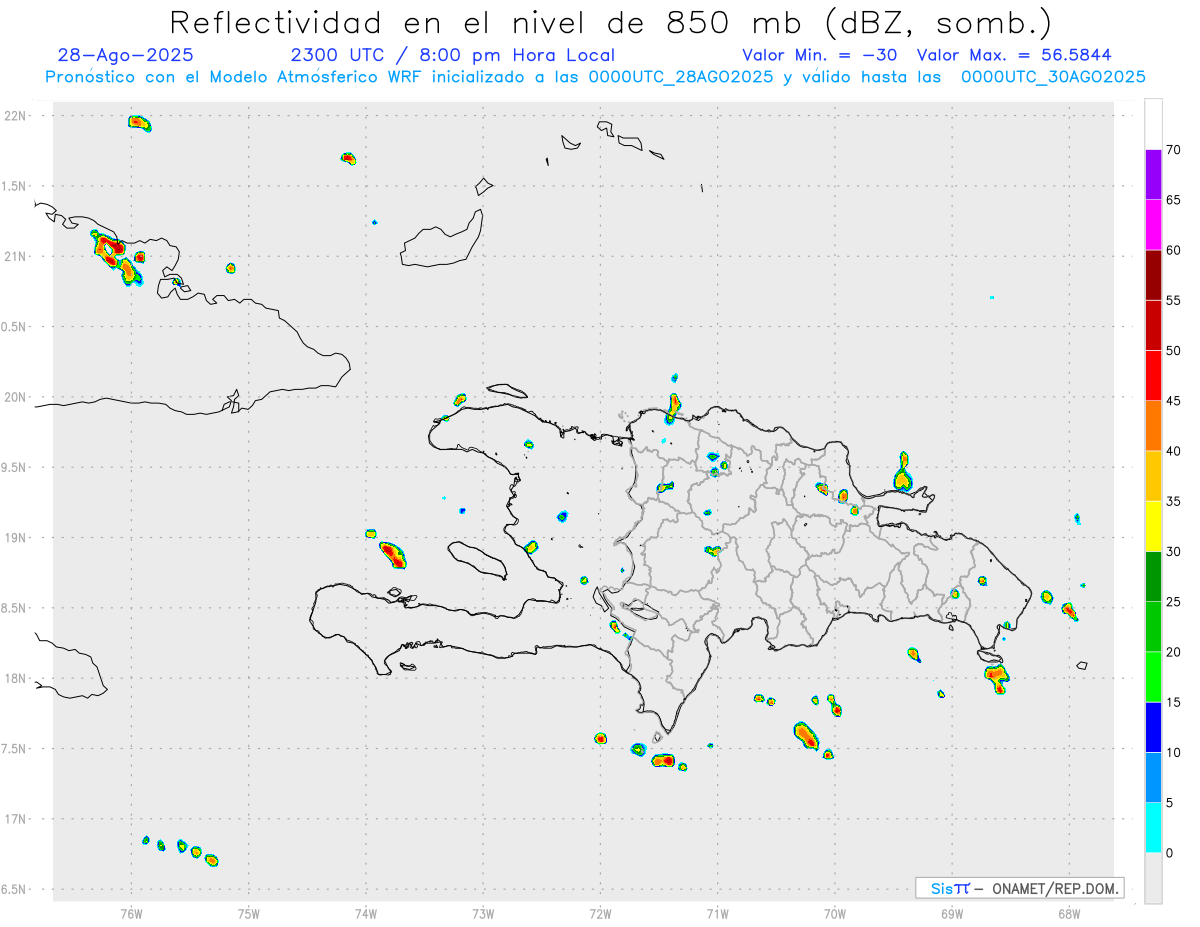Click the medium green 20–25 dBZ band
The height and width of the screenshot is (927, 1200).
point(1153,627)
